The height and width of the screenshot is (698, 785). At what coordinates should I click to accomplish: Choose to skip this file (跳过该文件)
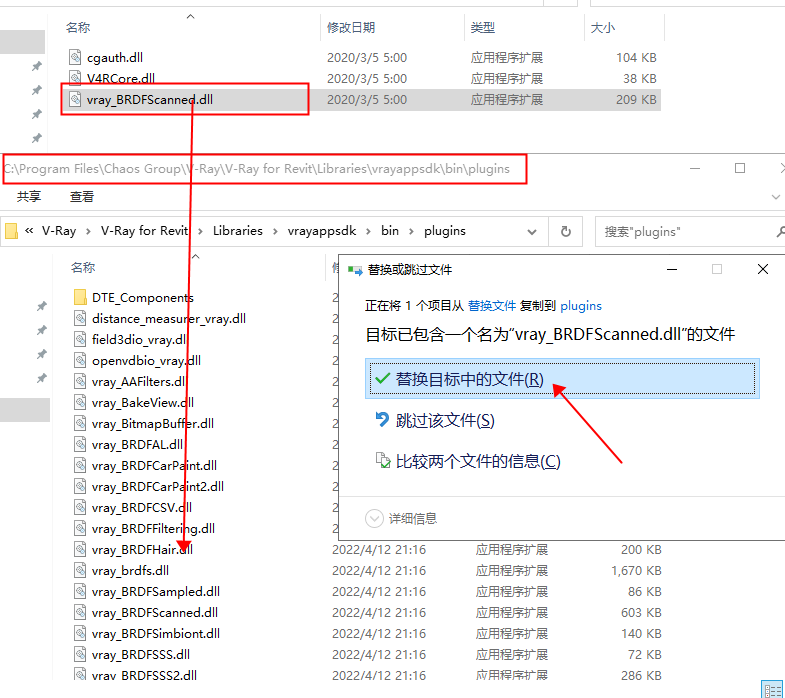pos(445,420)
